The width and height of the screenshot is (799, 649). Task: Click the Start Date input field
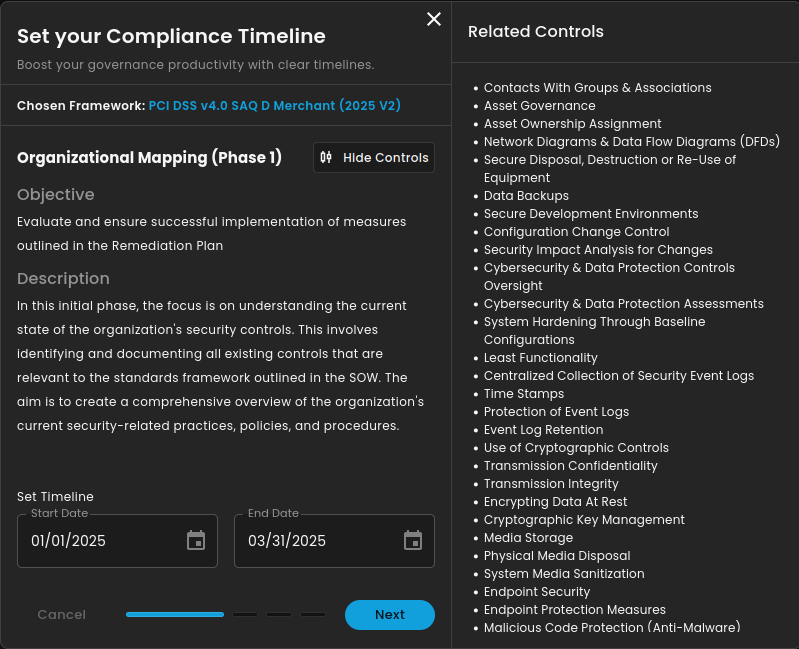[x=100, y=541]
